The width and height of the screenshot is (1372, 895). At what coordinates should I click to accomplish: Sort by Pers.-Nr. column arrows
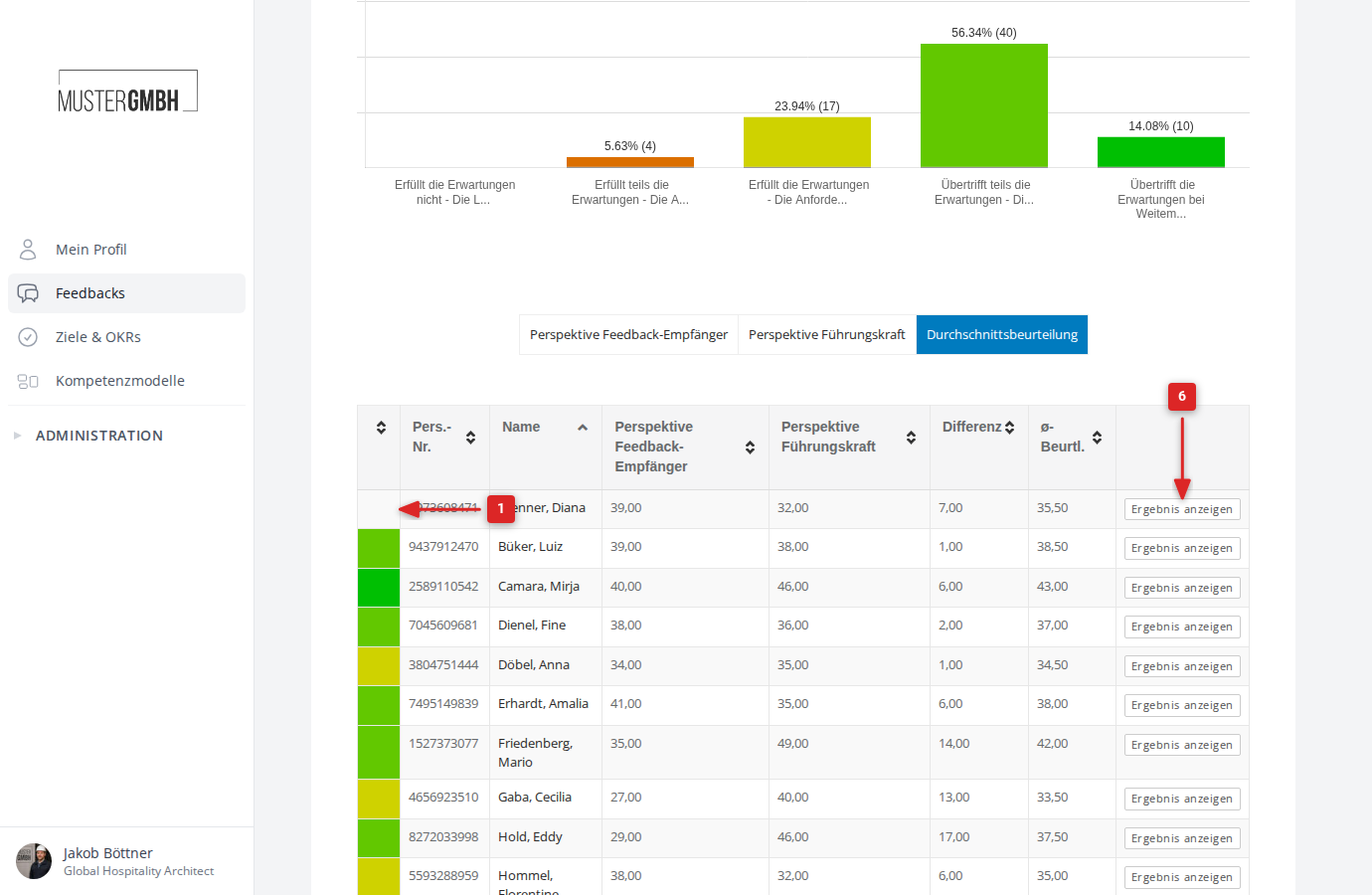[x=470, y=438]
